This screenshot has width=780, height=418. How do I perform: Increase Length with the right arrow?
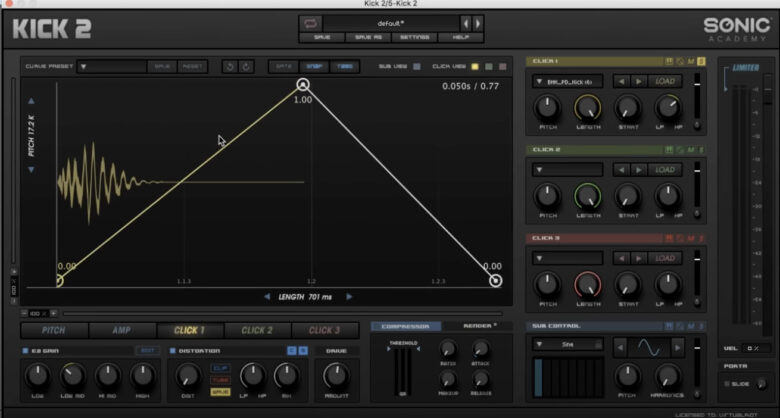(x=349, y=297)
